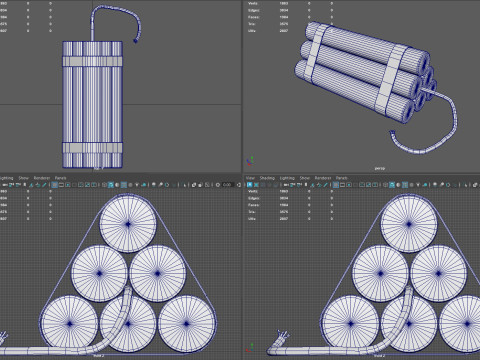Click Wireframe on Shaded icon in bottom-right panel
Image resolution: width=480 pixels, height=360 pixels.
405,185
